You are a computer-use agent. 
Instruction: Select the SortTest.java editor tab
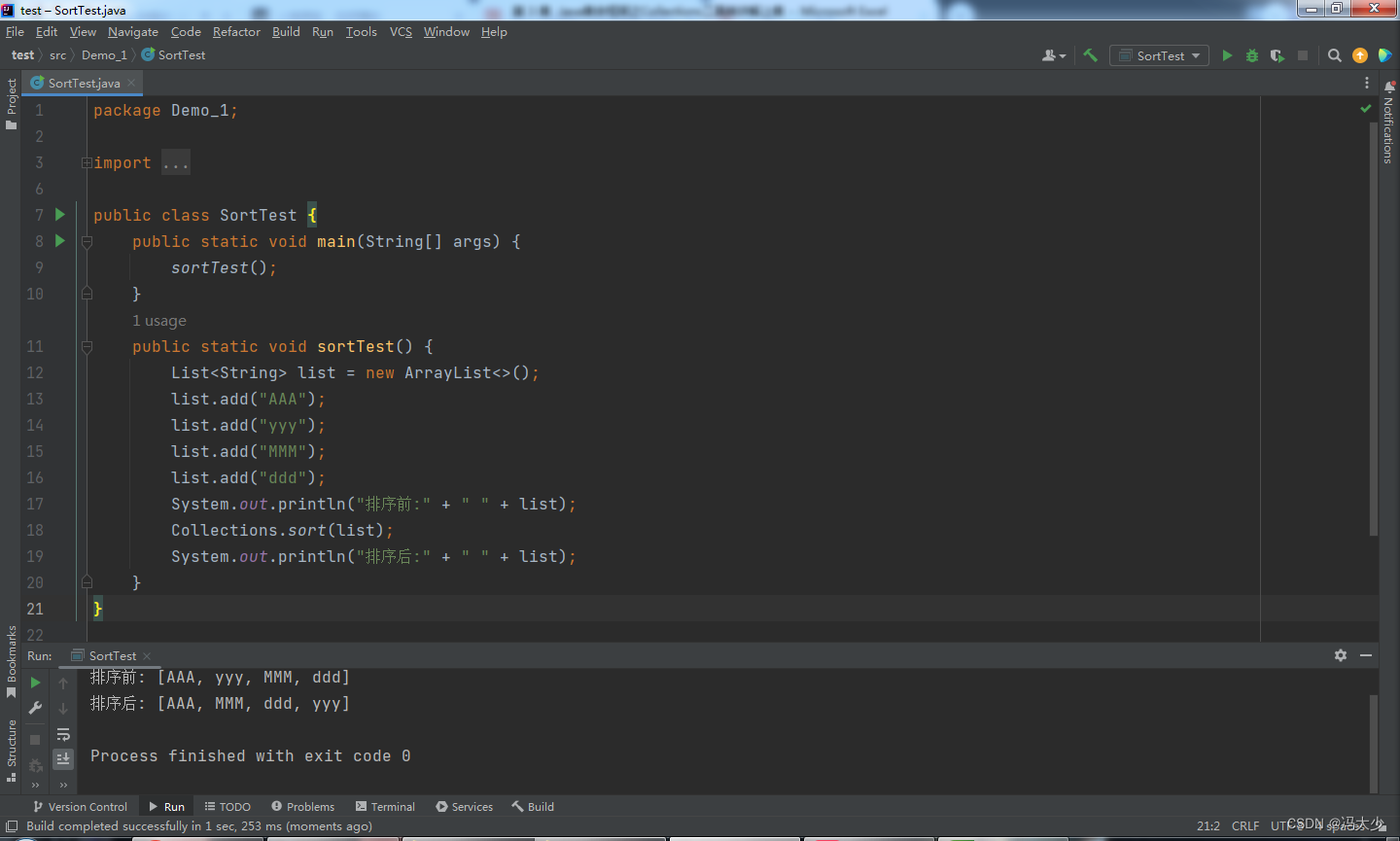click(83, 83)
